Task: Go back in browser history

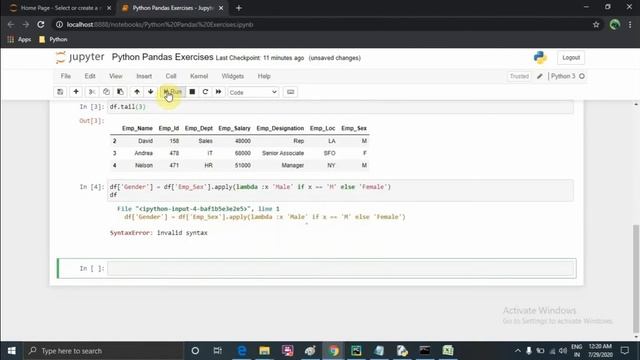Action: [x=11, y=24]
